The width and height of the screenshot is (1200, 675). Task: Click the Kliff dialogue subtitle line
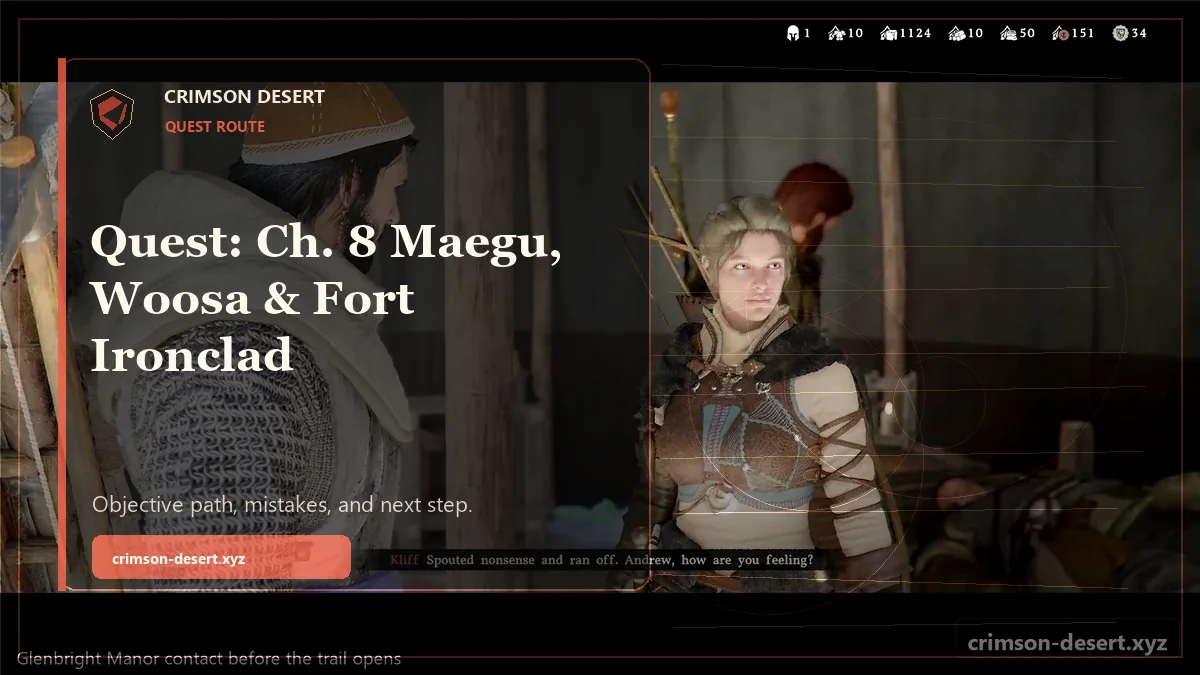point(601,560)
